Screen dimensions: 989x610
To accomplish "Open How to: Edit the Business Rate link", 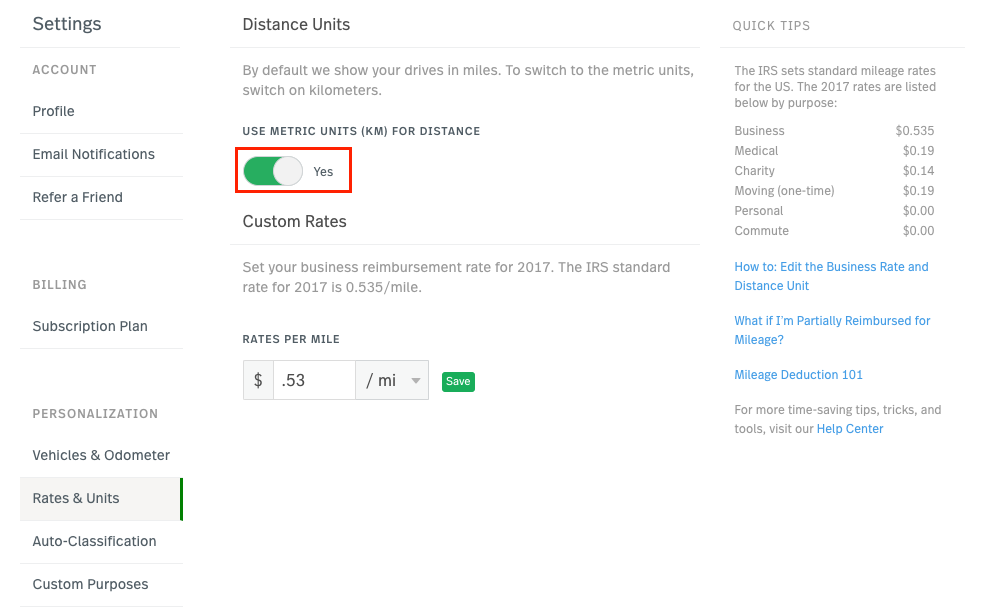I will (831, 276).
